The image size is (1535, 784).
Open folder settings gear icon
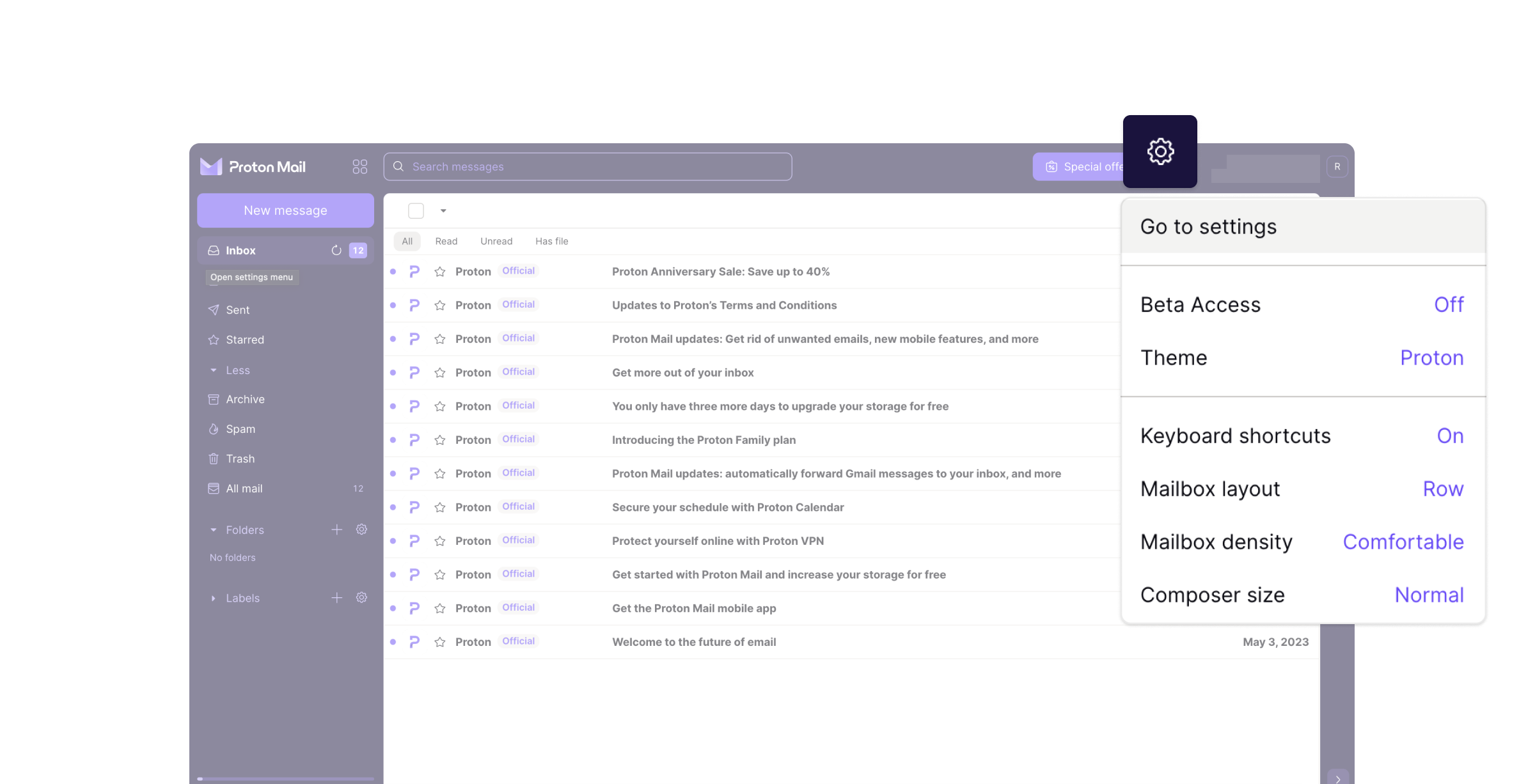361,529
